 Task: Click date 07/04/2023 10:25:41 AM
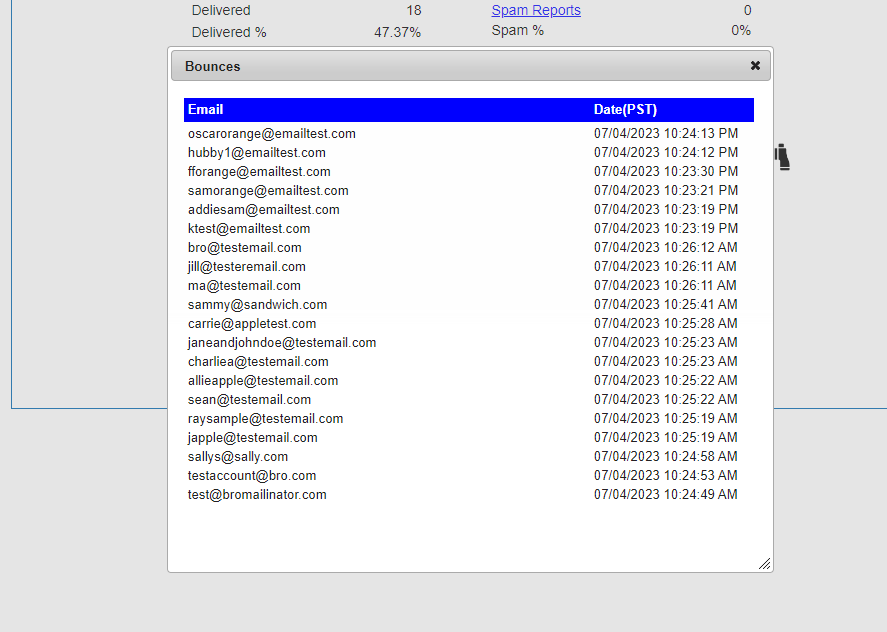click(x=665, y=305)
